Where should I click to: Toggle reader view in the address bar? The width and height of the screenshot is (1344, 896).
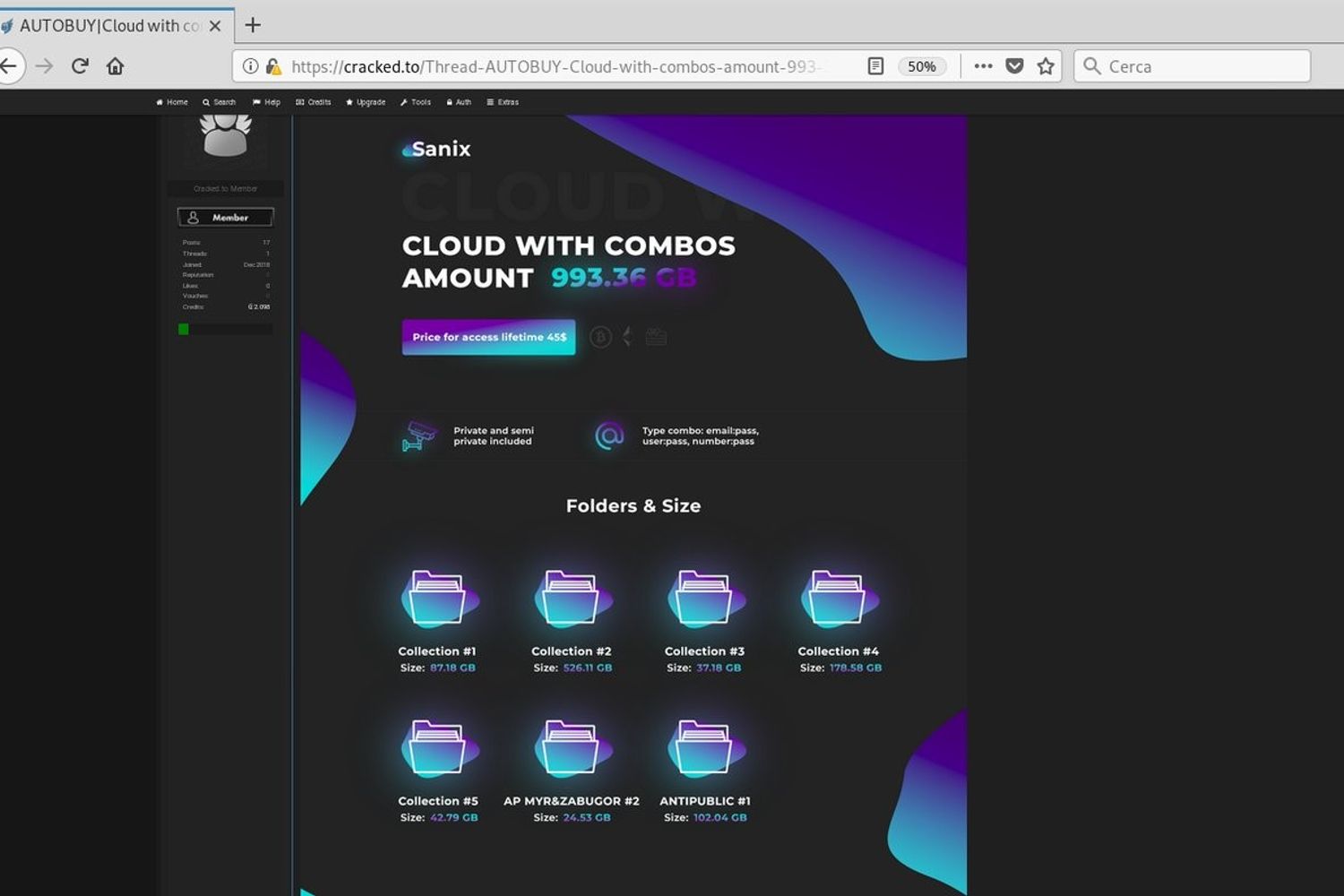point(875,66)
